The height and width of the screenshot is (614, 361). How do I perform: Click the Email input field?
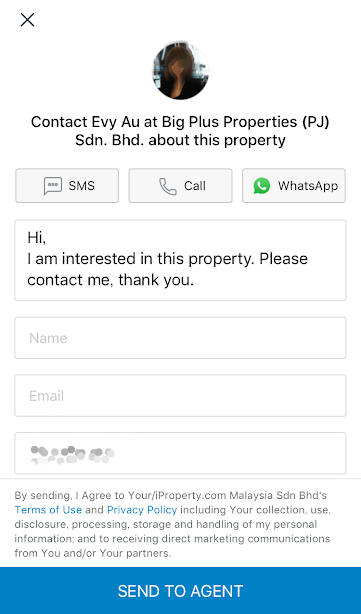(x=180, y=395)
